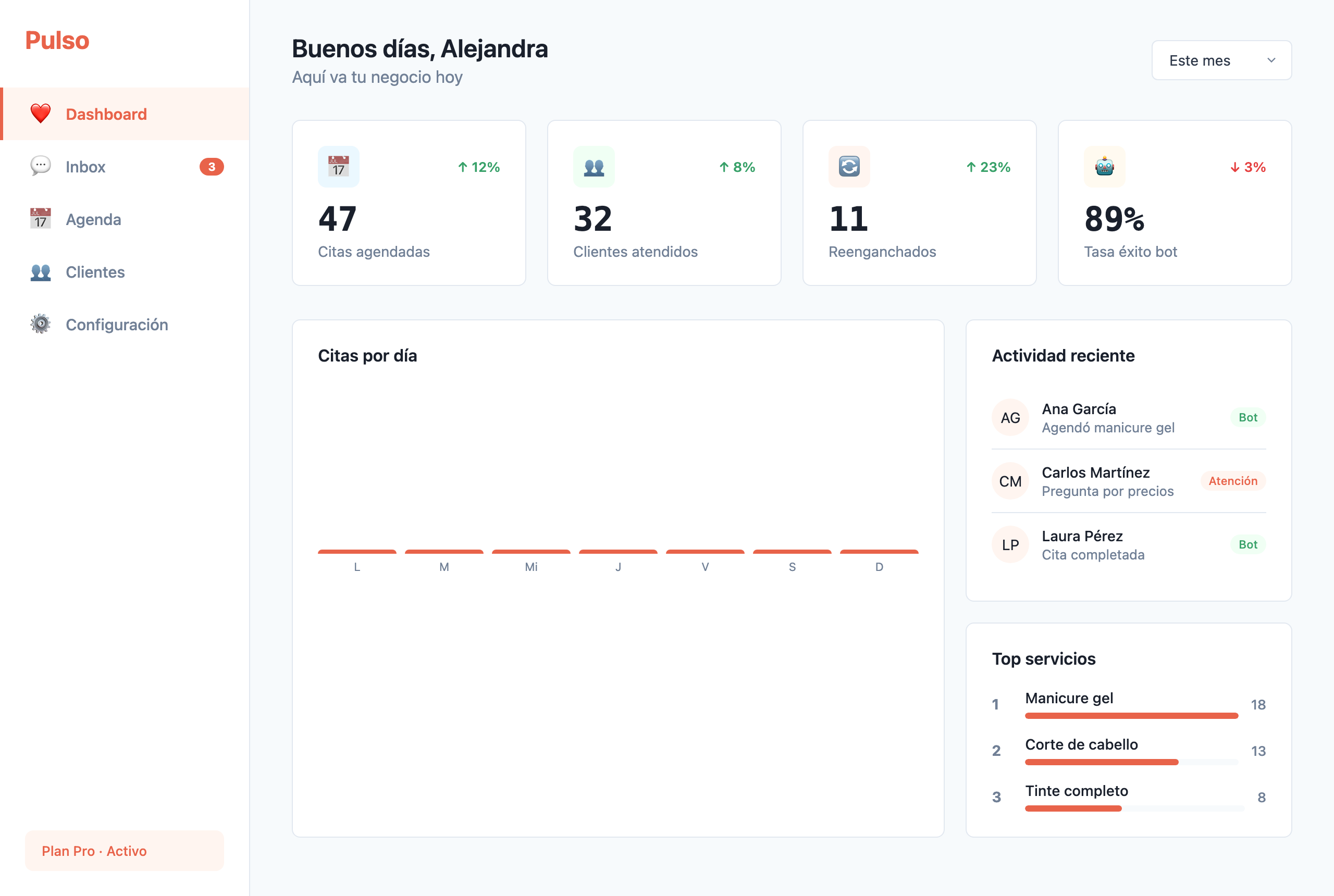Open the Clientes menu item

[125, 272]
